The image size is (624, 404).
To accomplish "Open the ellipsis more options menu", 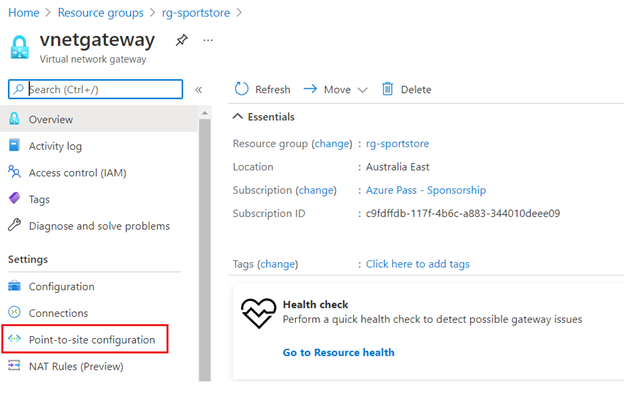I will coord(208,40).
